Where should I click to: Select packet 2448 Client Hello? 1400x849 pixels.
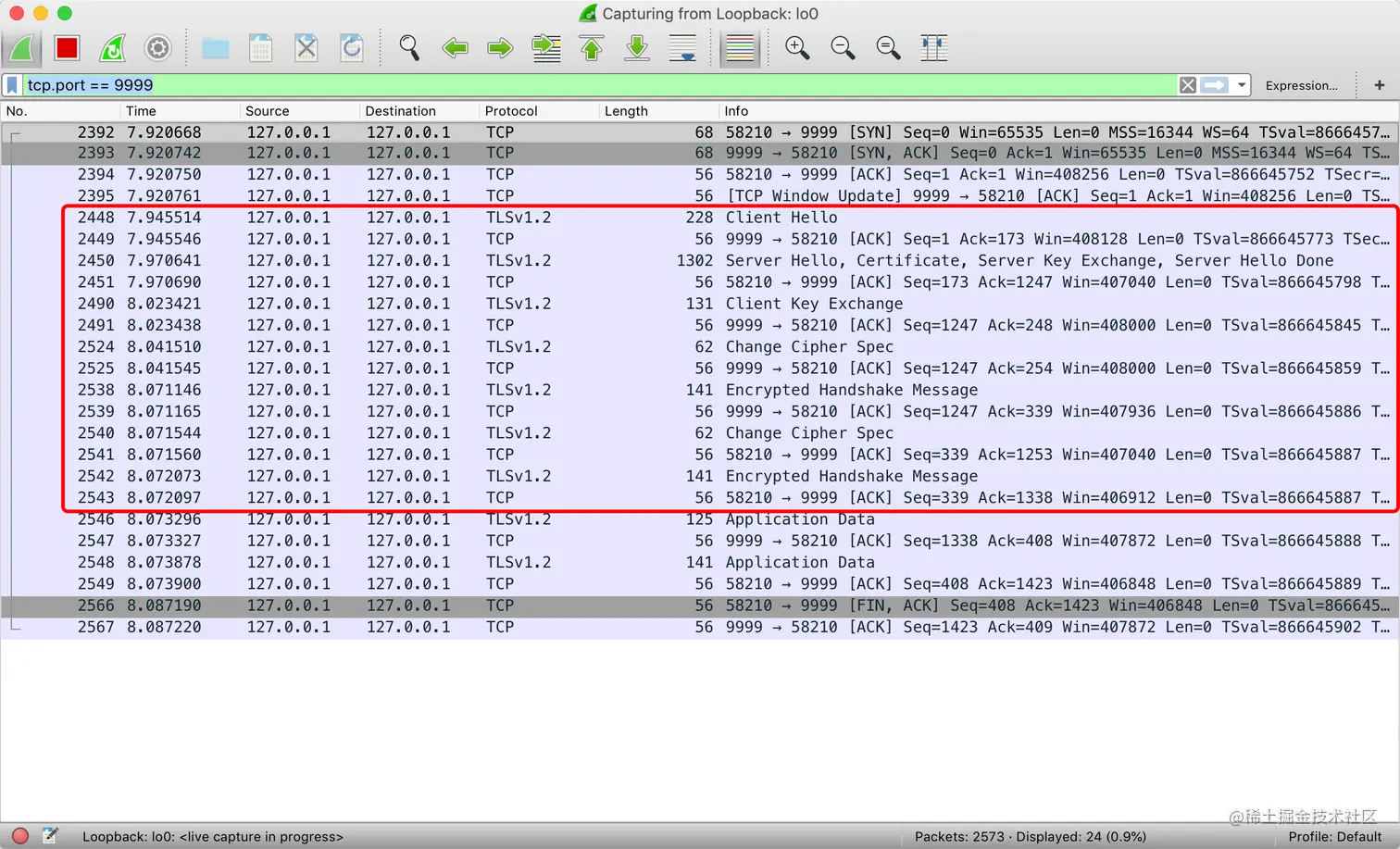[x=700, y=218]
